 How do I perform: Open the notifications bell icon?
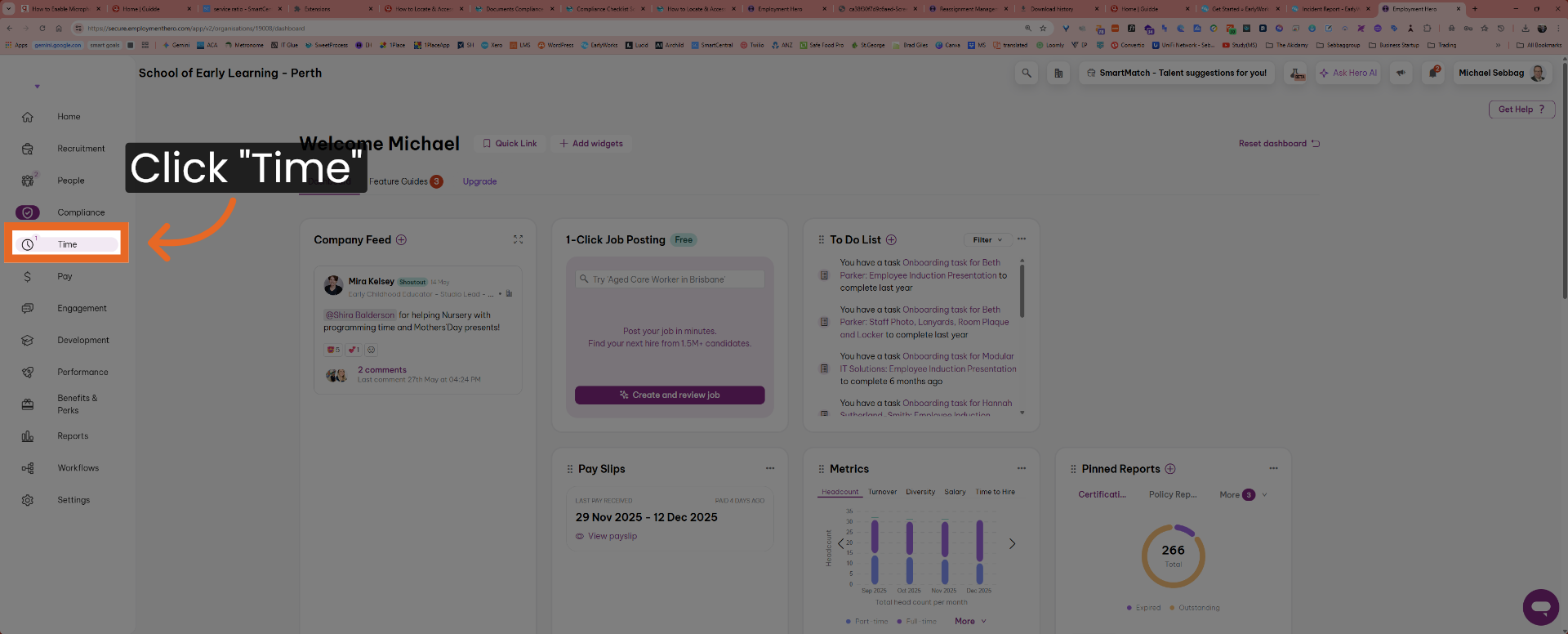click(x=1434, y=73)
